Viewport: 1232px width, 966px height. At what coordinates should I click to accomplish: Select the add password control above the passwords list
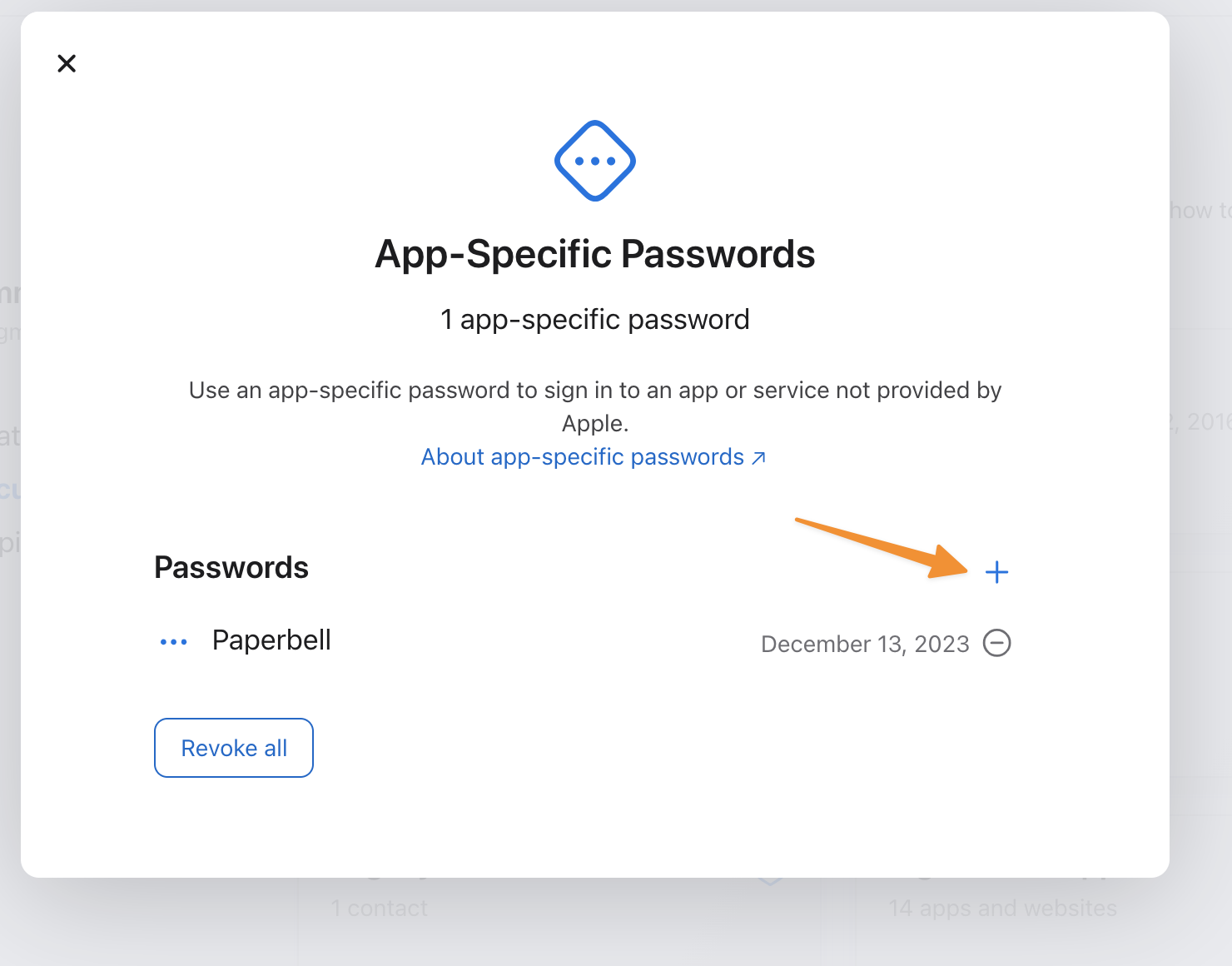click(x=998, y=572)
